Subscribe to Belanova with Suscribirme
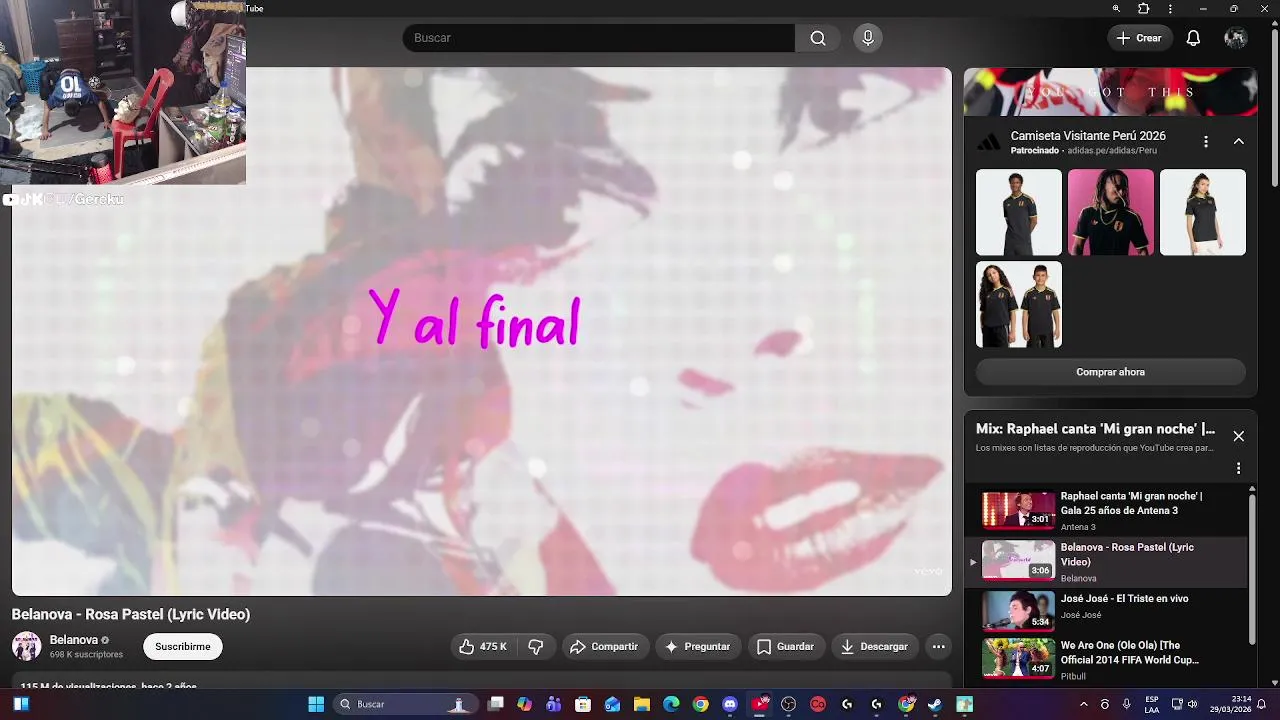 (183, 647)
